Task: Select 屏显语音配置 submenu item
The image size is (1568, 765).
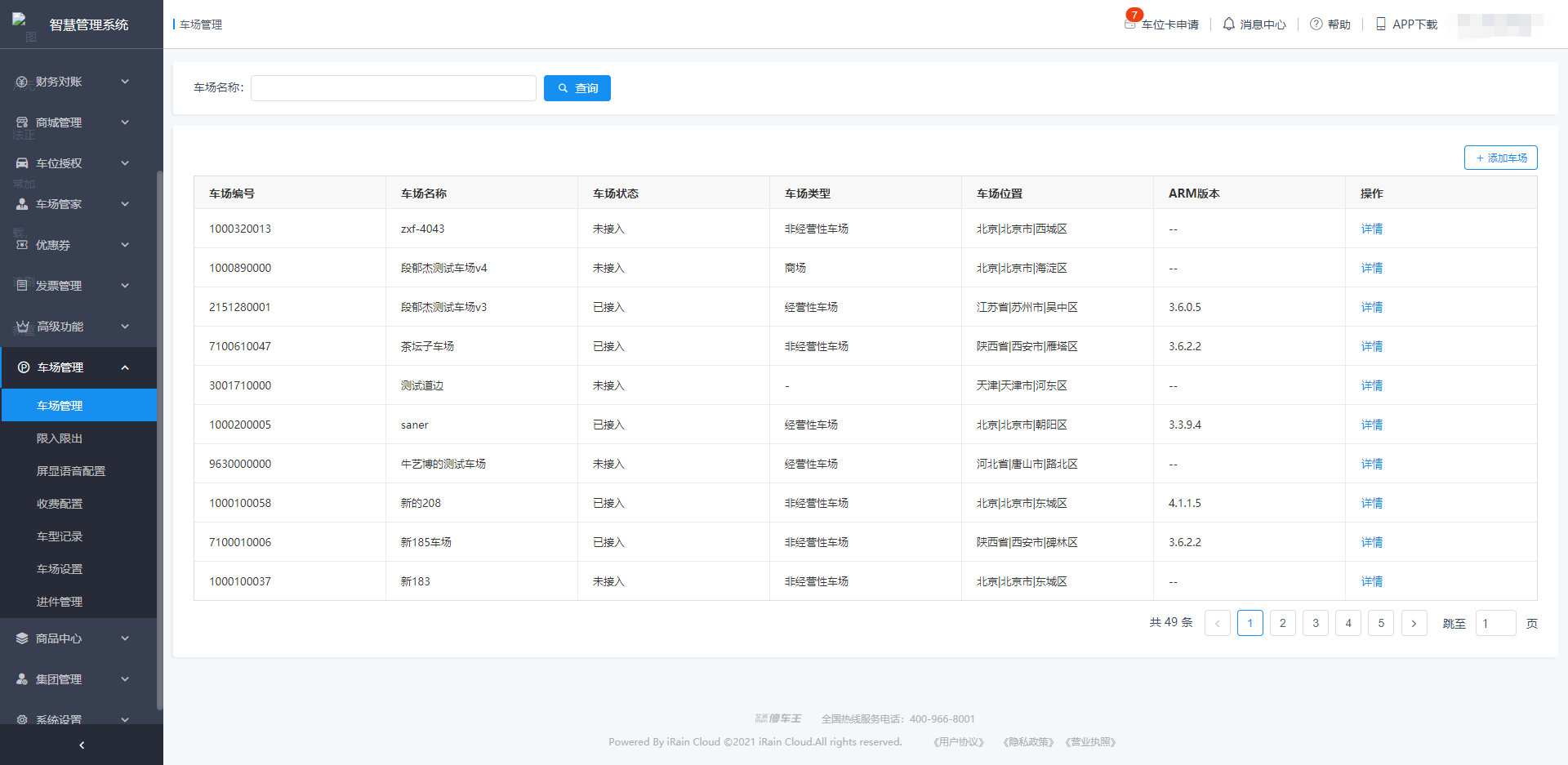Action: (x=71, y=471)
